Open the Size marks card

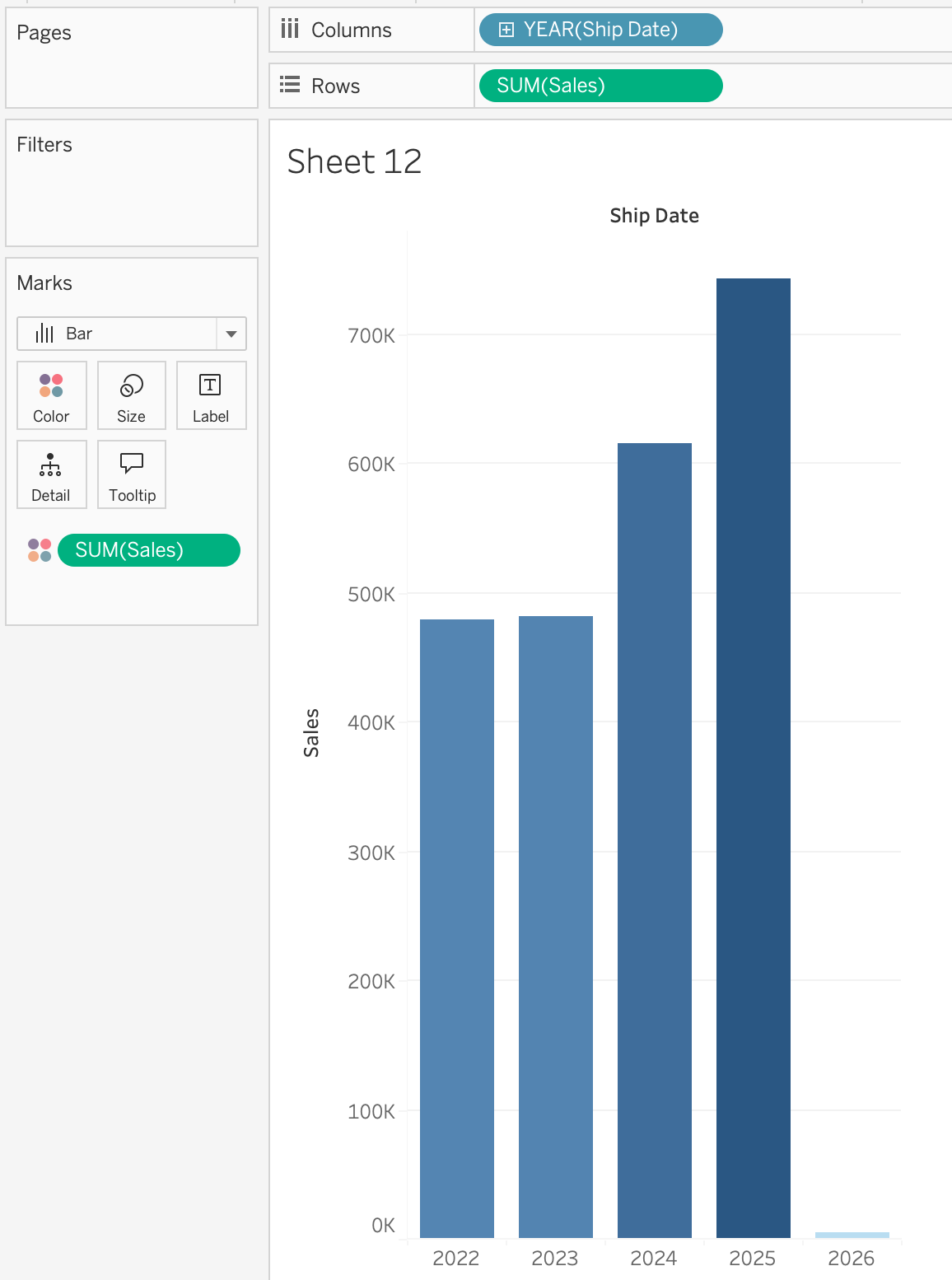click(x=132, y=395)
